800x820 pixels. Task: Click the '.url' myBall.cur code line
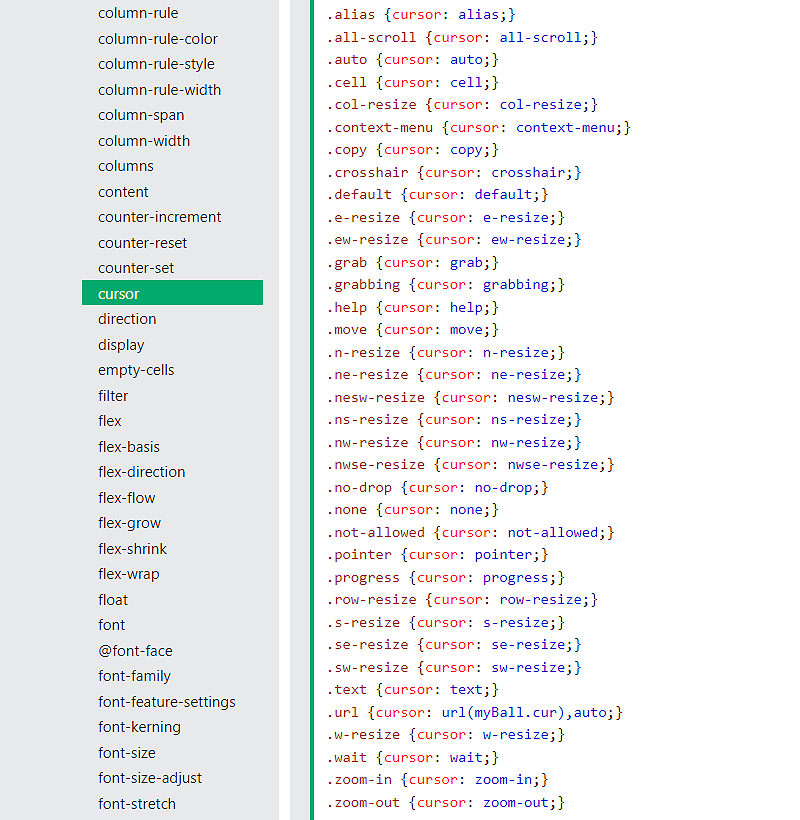tap(475, 712)
